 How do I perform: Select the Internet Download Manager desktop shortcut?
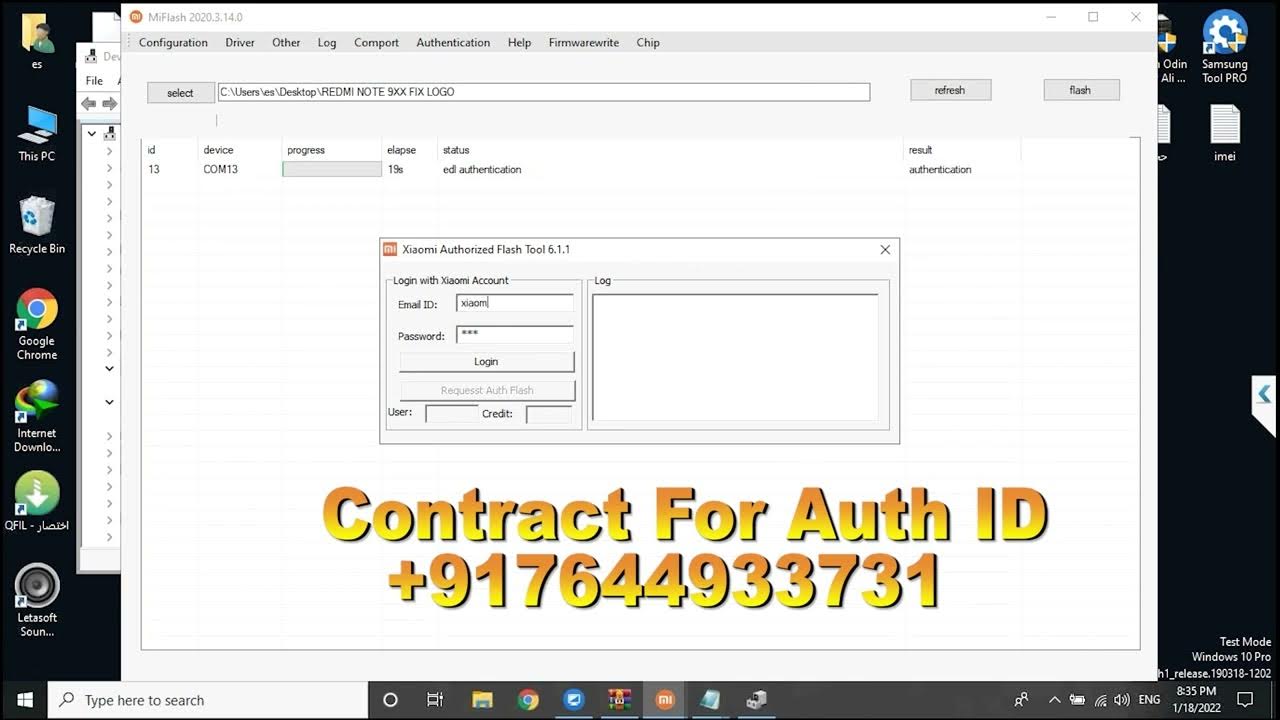[x=37, y=417]
